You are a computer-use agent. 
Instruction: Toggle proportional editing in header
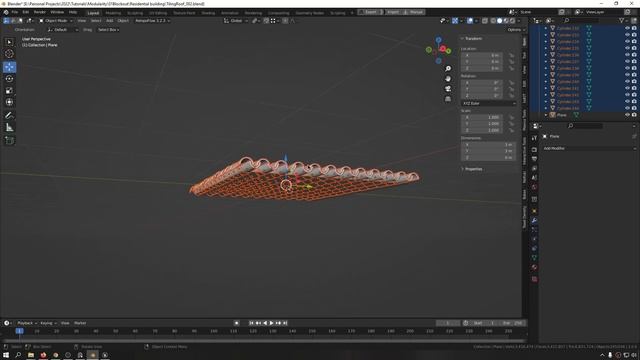coord(285,20)
